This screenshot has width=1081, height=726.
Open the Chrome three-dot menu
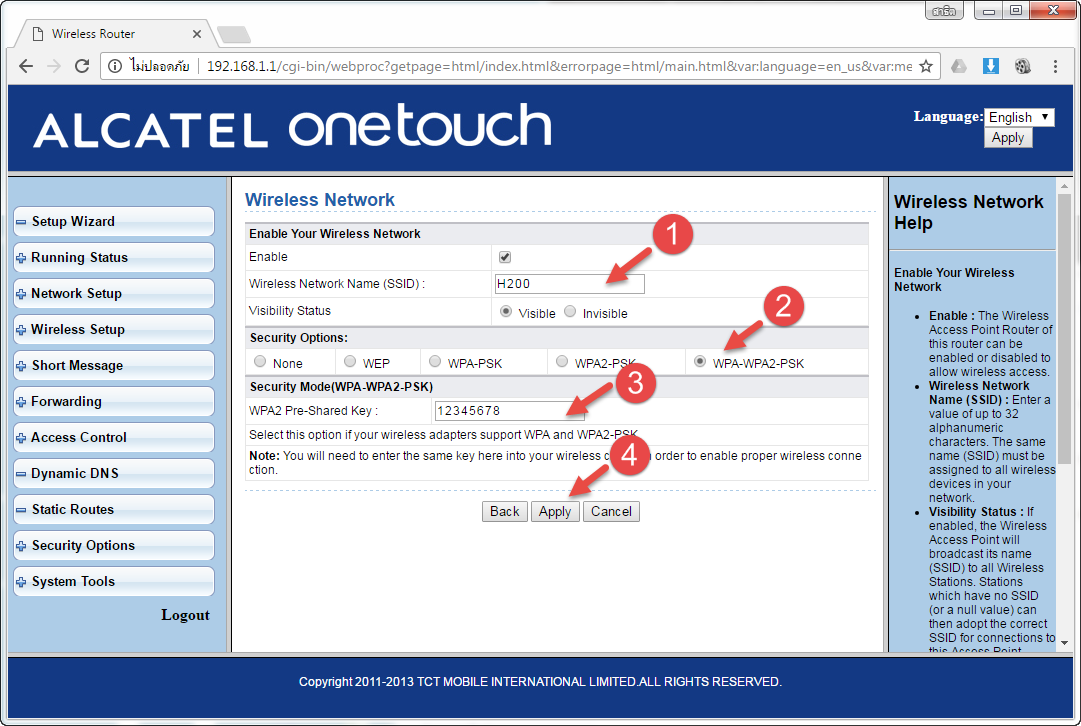1055,66
